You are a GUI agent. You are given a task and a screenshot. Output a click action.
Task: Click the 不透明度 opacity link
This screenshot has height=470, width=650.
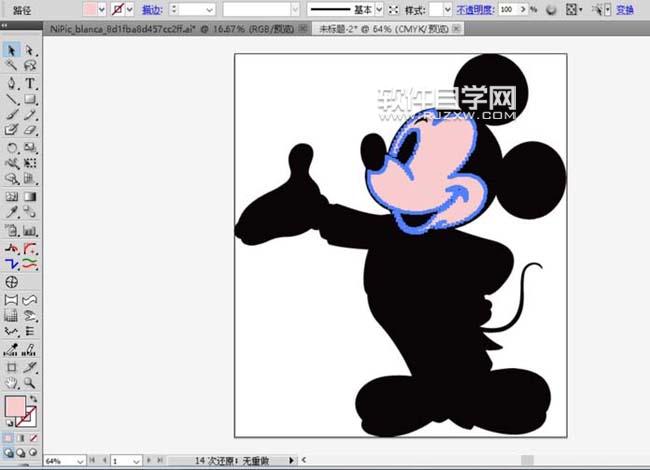pos(476,8)
